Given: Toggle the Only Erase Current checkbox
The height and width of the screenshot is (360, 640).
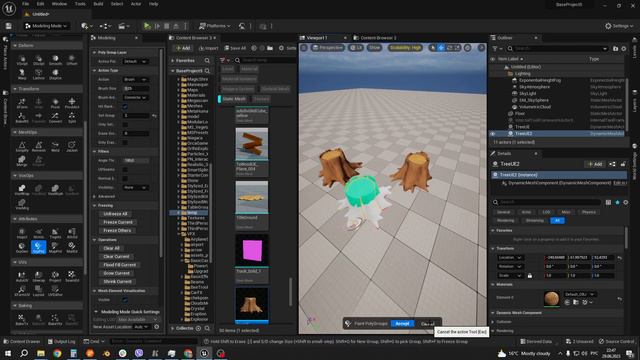Looking at the screenshot, I should point(125,142).
